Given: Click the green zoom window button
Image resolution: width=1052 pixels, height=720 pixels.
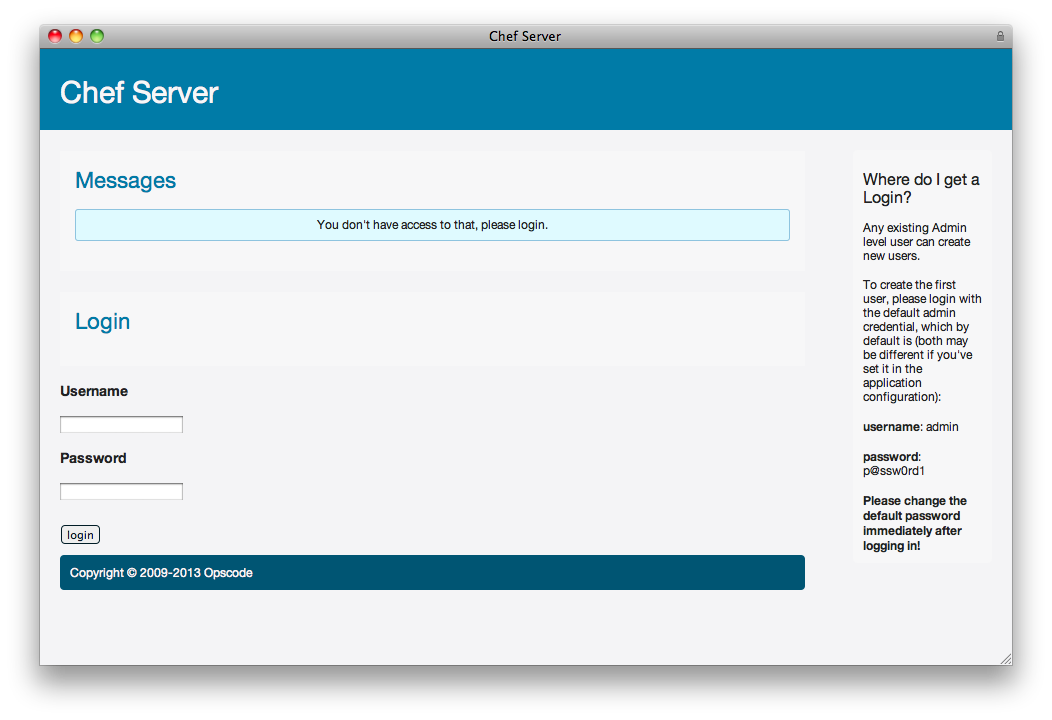Looking at the screenshot, I should 97,35.
